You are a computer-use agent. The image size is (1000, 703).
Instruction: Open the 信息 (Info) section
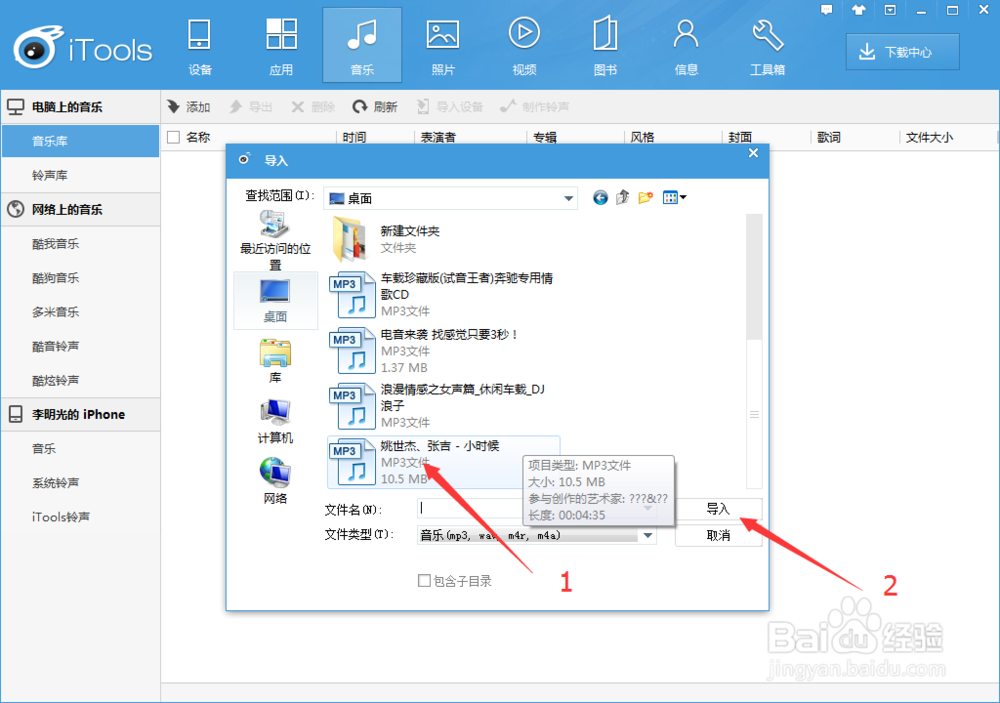pos(686,46)
